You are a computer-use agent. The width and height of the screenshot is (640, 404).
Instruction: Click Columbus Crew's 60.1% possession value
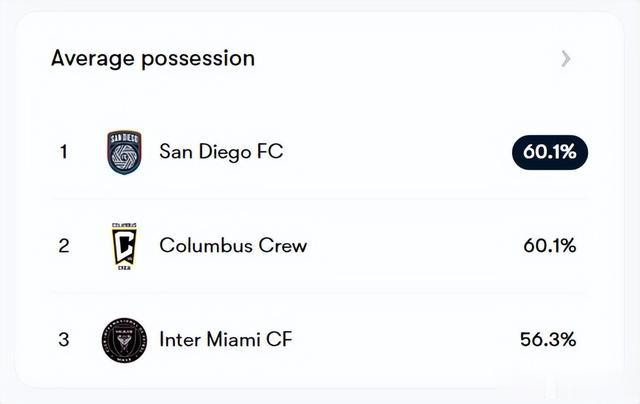tap(550, 246)
